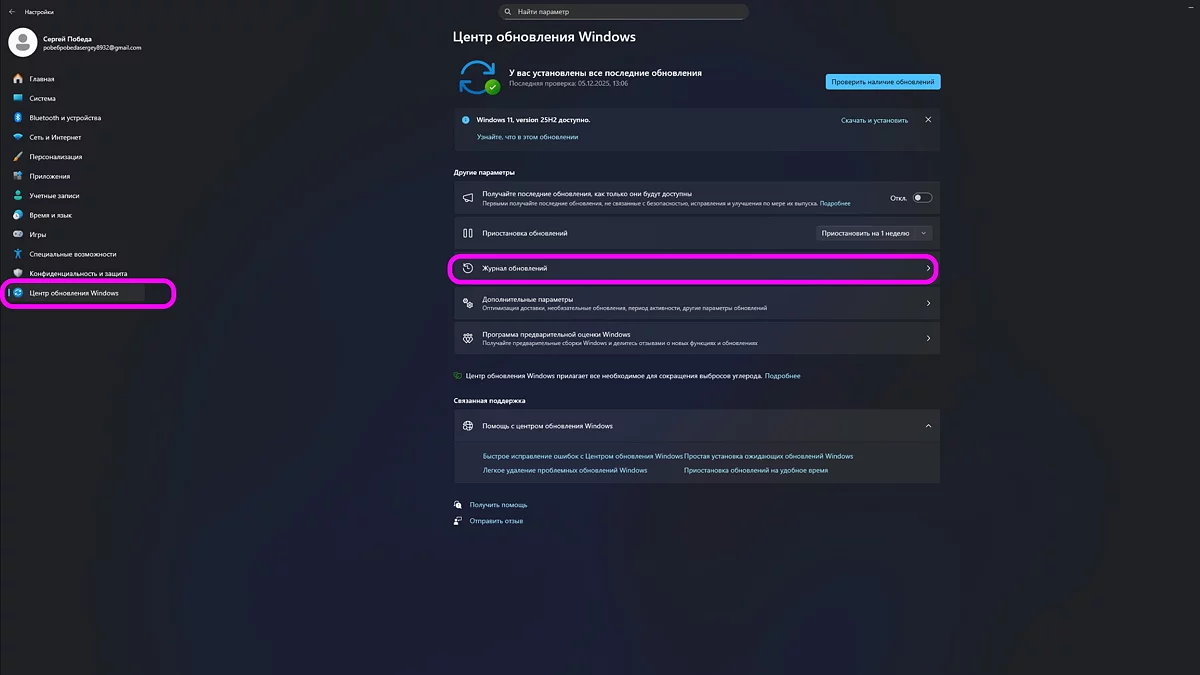Click the Скачать и установить link
Viewport: 1200px width, 675px height.
pos(876,118)
